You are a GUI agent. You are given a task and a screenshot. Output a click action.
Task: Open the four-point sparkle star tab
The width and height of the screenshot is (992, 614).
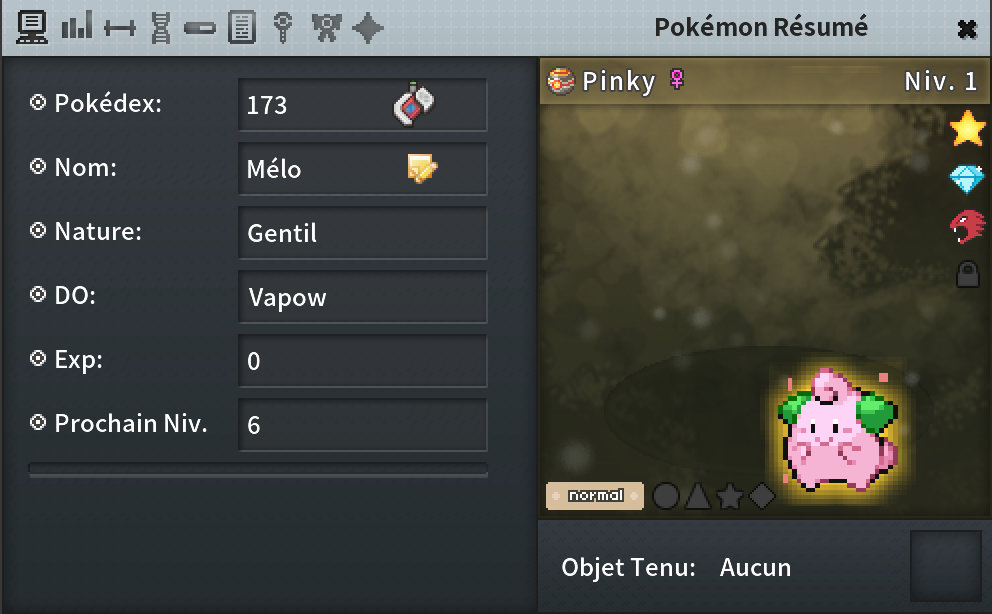368,28
